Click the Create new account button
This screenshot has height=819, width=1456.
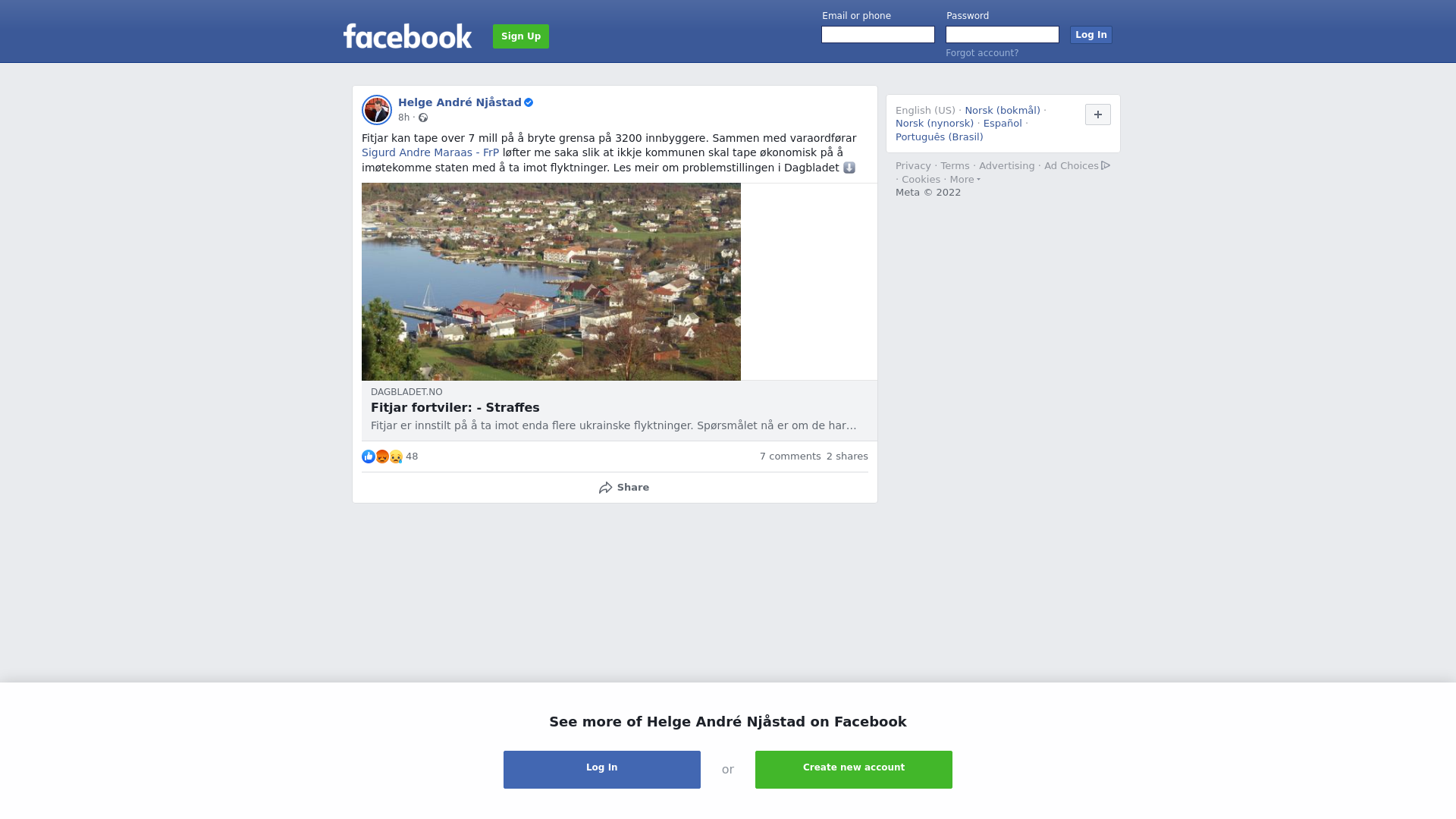[x=854, y=769]
